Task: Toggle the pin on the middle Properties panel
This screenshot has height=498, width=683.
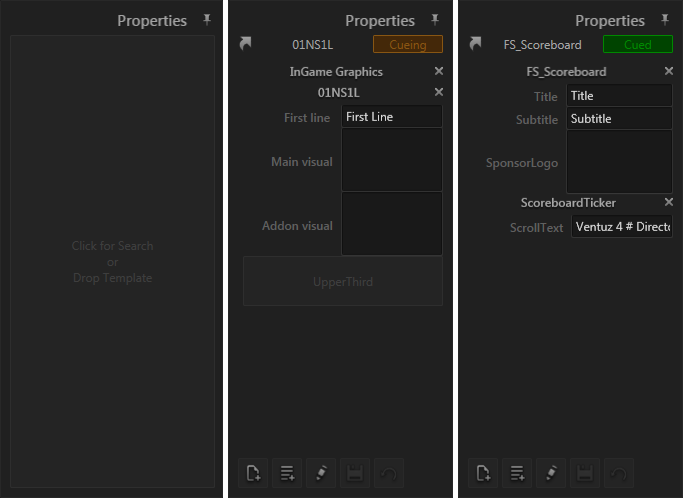Action: point(435,20)
